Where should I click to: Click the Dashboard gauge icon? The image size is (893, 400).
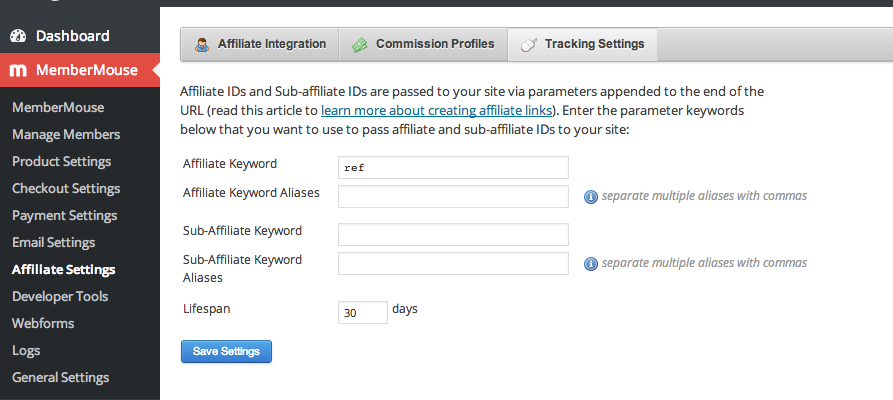pyautogui.click(x=18, y=36)
